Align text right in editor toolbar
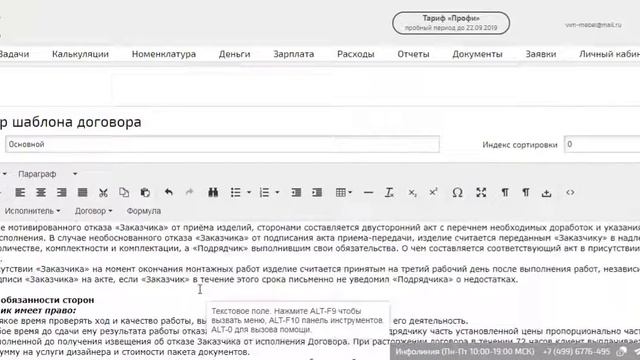The image size is (640, 360). click(x=62, y=192)
